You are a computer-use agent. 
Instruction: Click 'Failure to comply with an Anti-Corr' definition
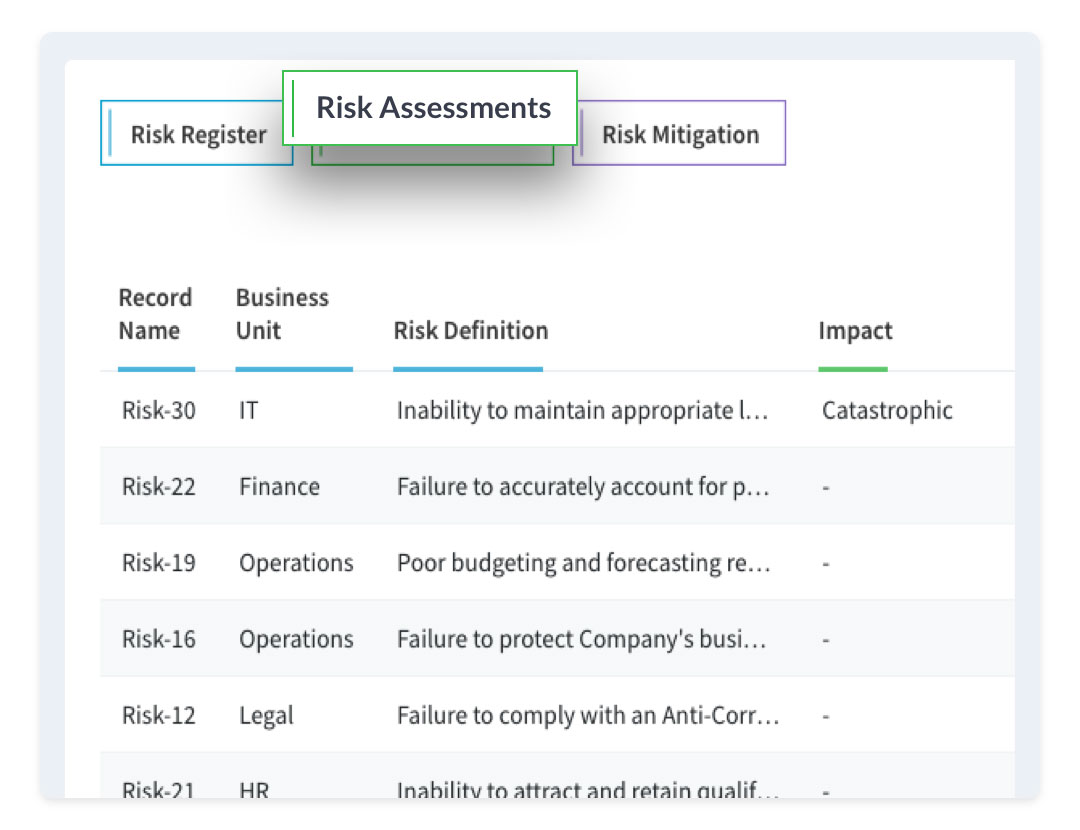point(588,716)
